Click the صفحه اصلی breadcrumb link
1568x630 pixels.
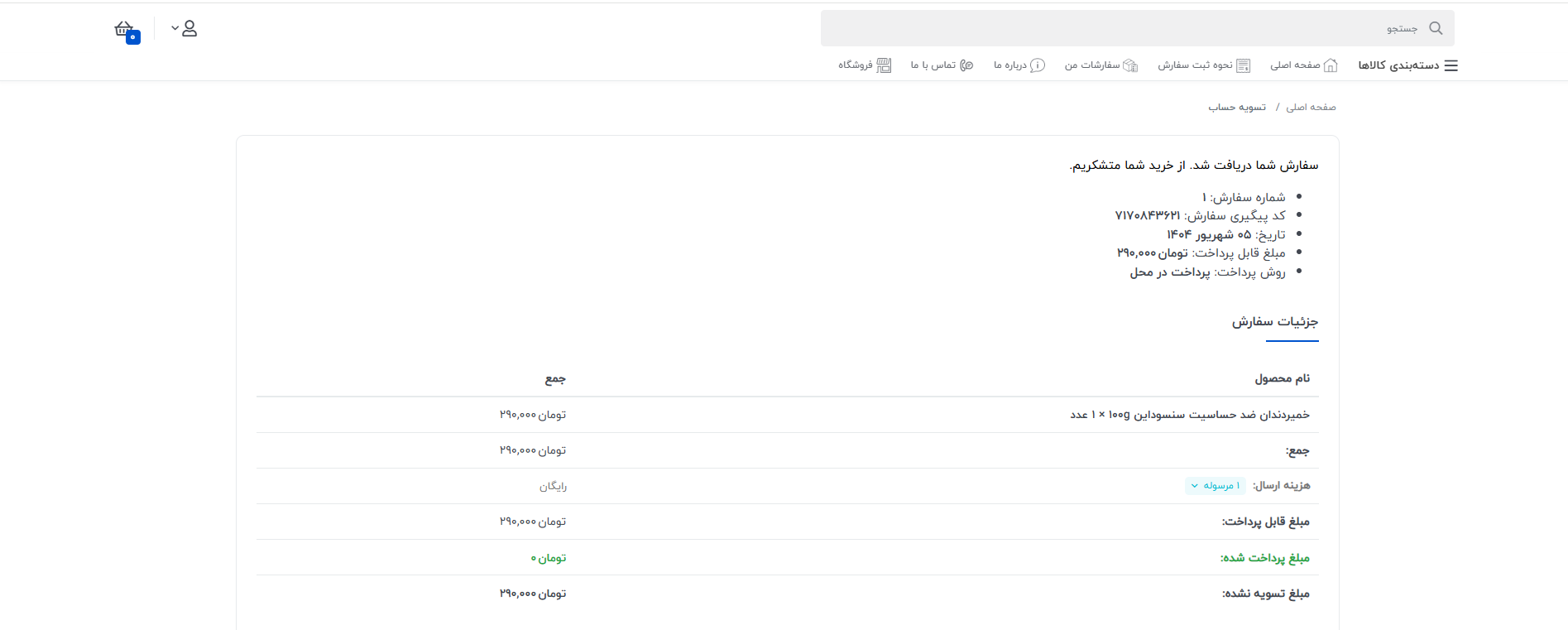(x=1311, y=108)
